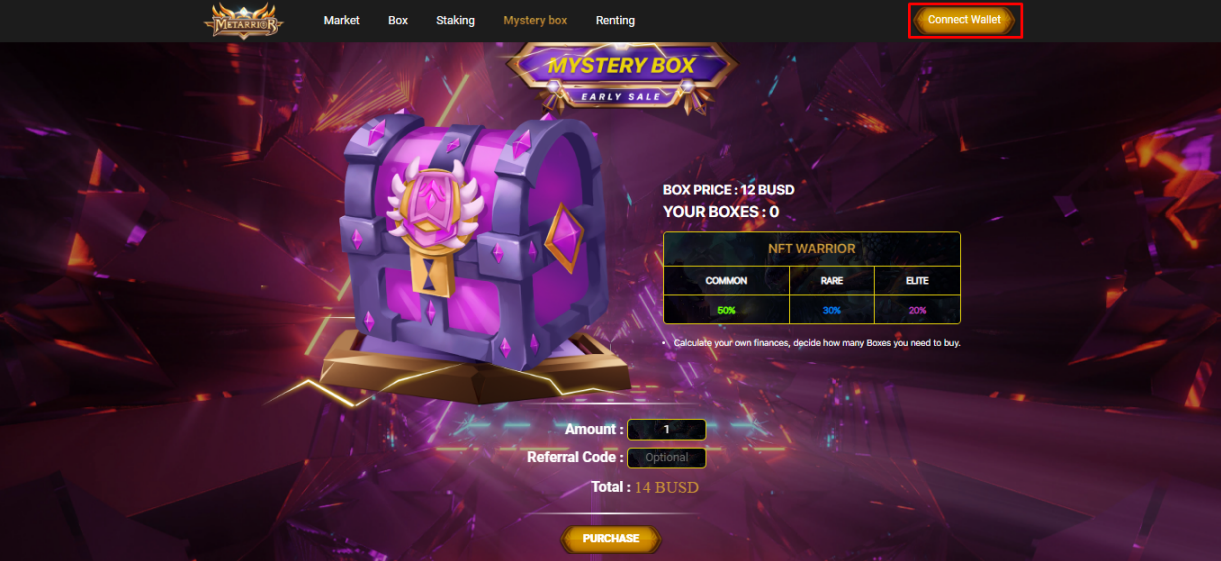Select the RARE rarity column
The height and width of the screenshot is (561, 1221).
[832, 281]
